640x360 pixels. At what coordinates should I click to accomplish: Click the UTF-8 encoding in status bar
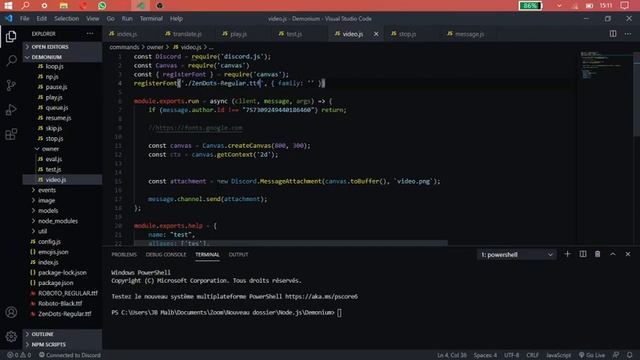(511, 355)
